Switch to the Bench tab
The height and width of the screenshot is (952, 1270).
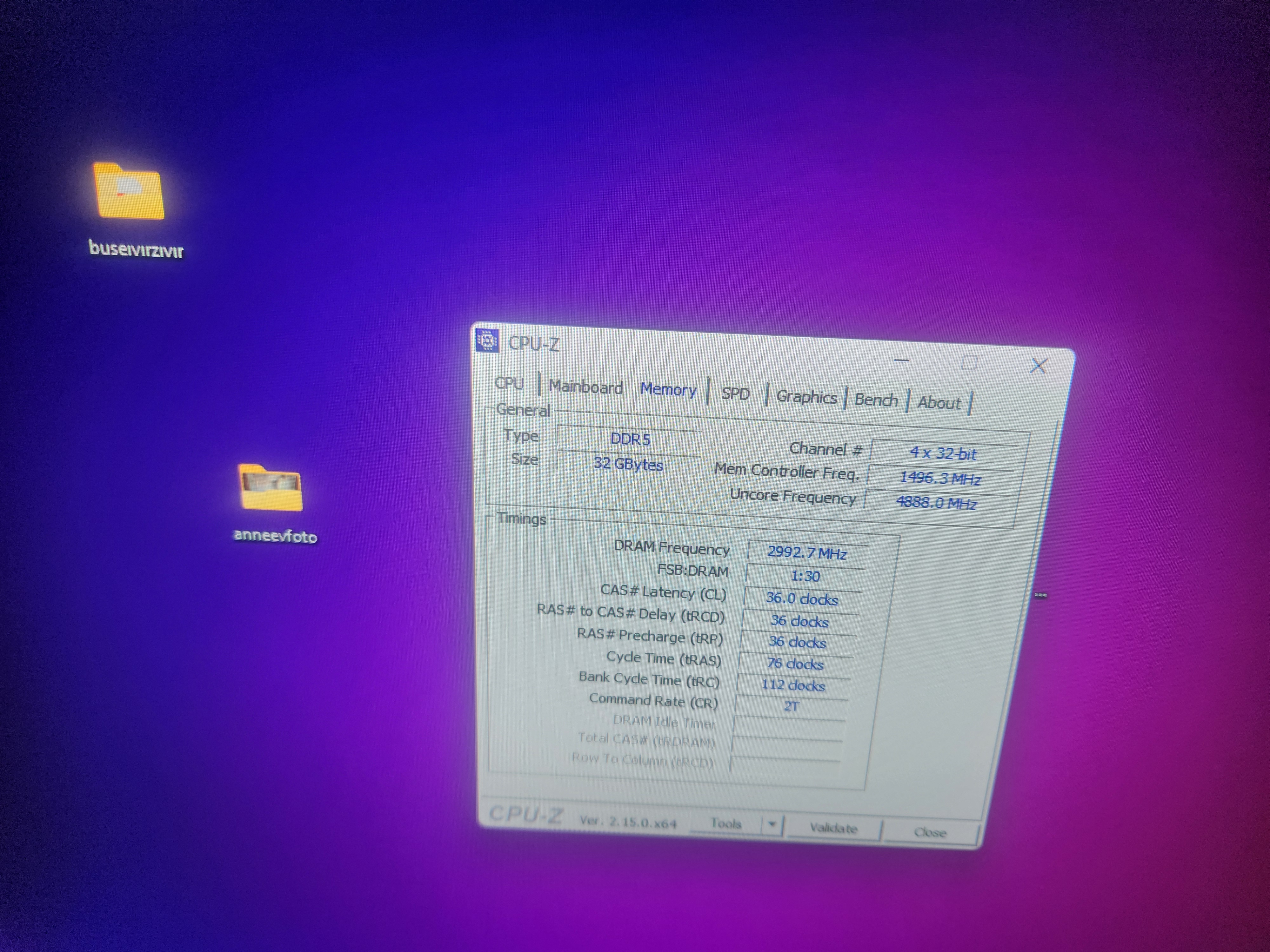click(x=876, y=400)
